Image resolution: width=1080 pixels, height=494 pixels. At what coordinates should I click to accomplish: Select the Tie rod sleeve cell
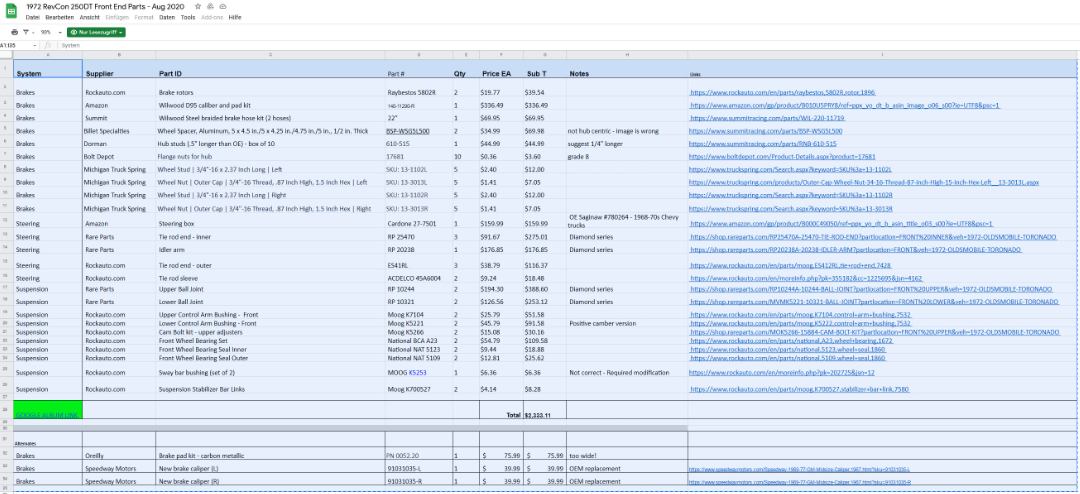tap(270, 278)
